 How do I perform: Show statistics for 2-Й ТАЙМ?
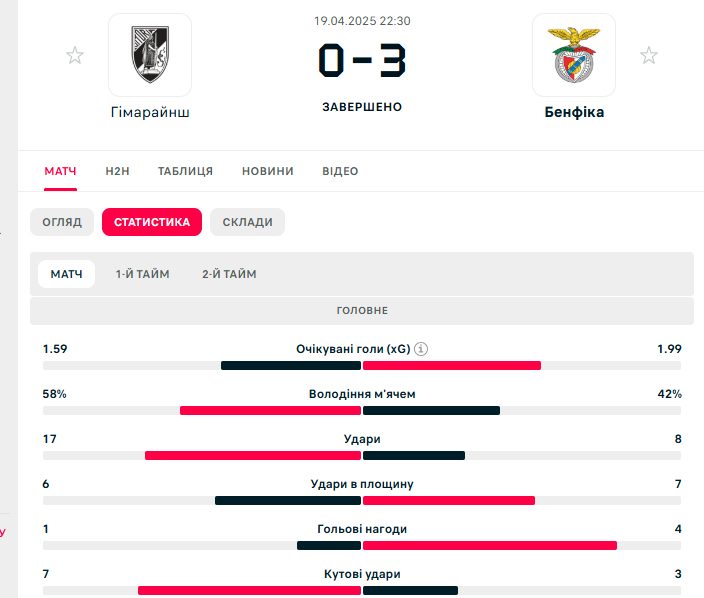[229, 274]
